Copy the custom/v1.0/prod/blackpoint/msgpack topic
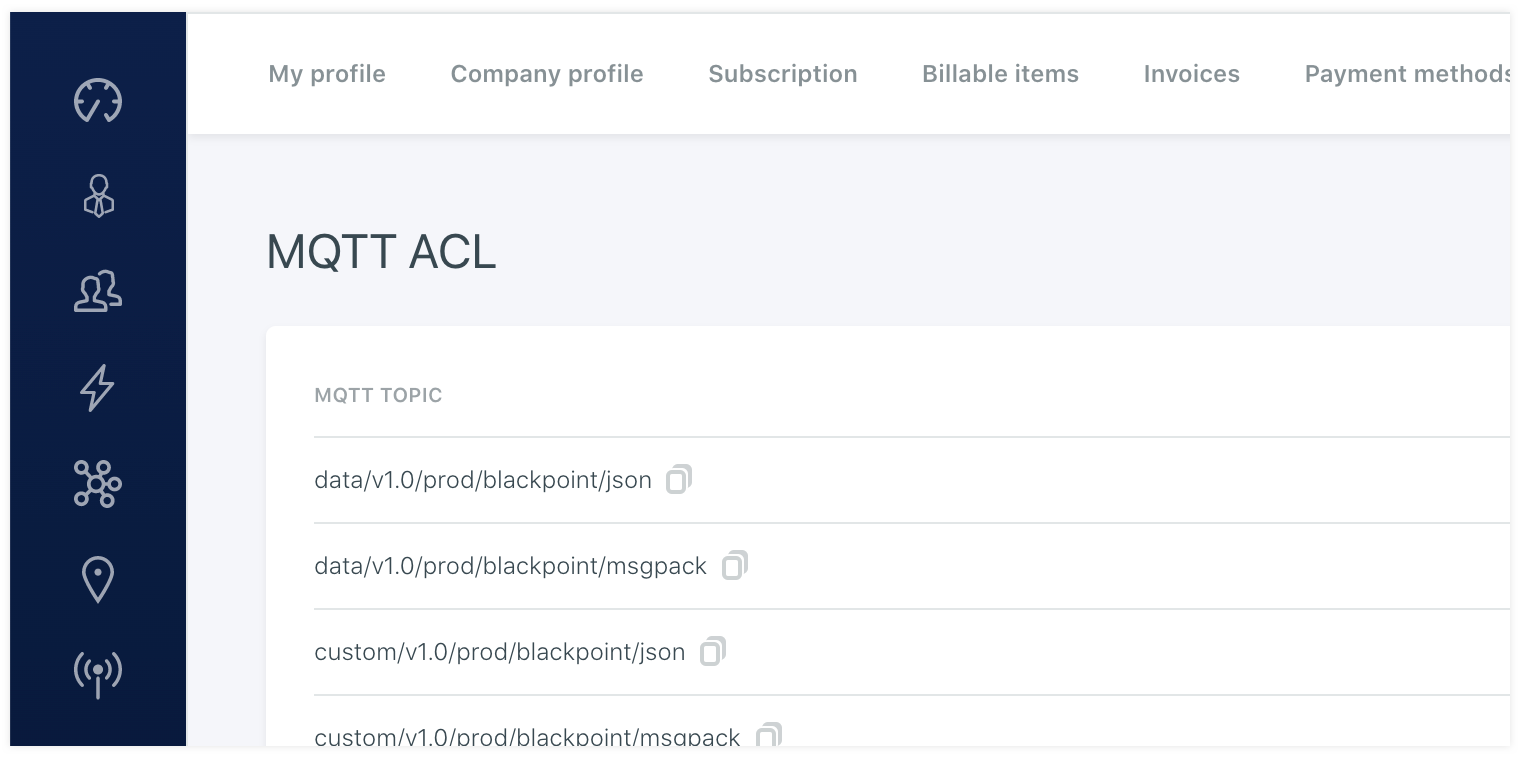1520x760 pixels. [768, 736]
